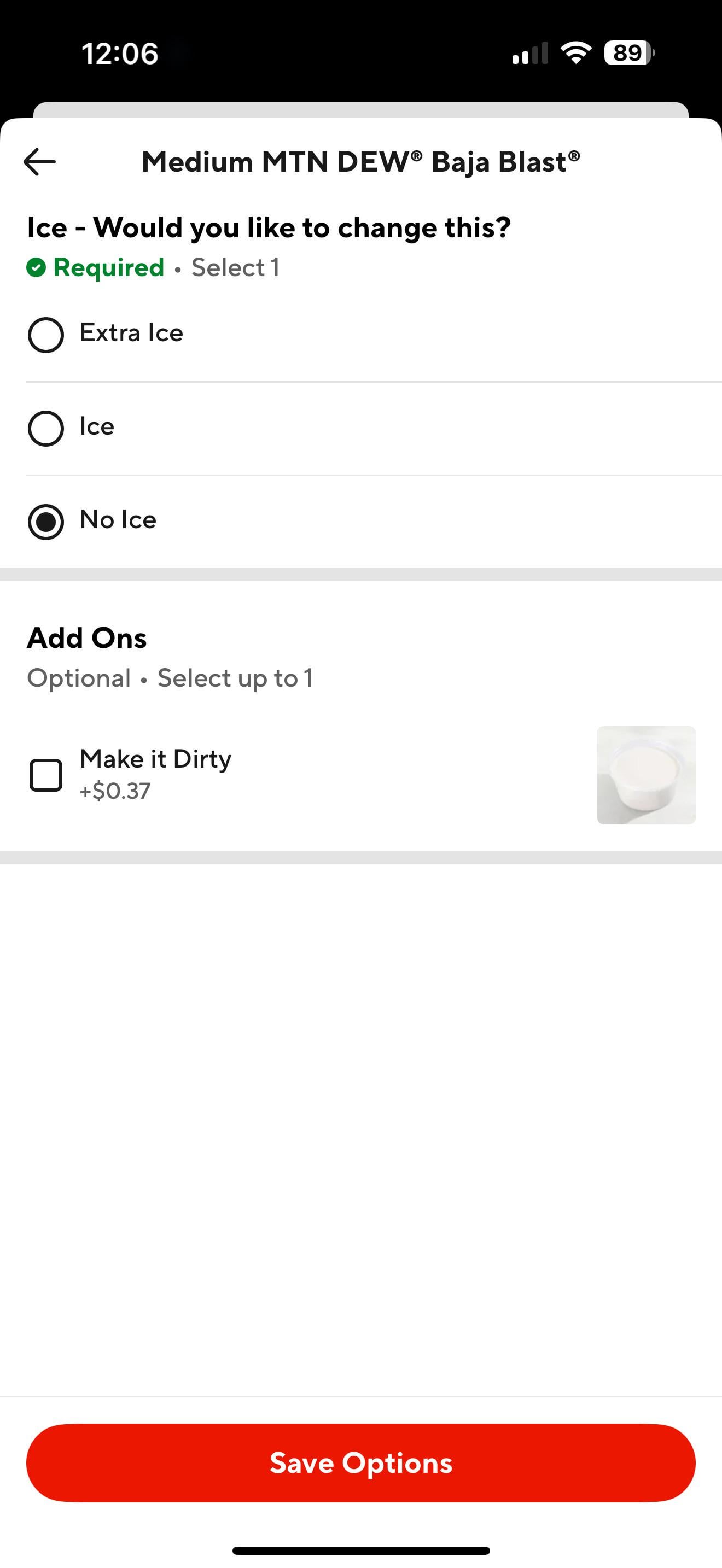Tap the gray background card behind the sheet
The image size is (722, 1568).
coord(360,109)
